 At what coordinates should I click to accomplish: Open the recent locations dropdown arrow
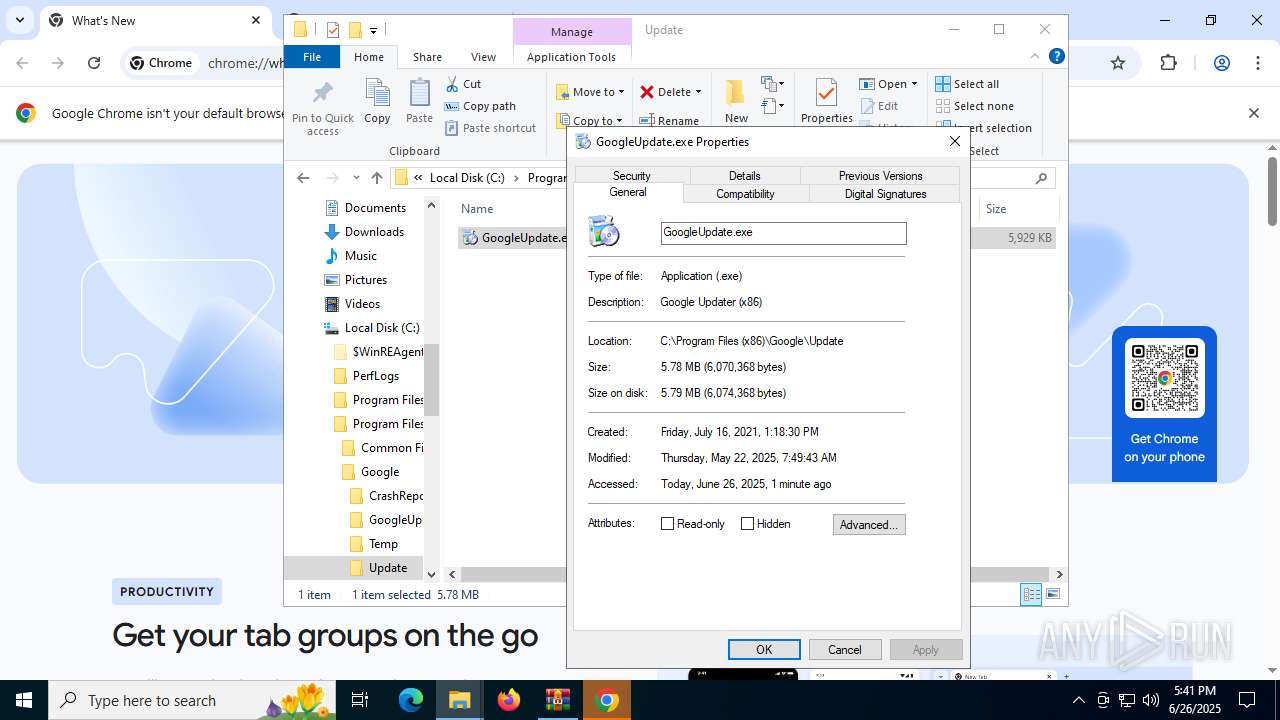[x=354, y=178]
